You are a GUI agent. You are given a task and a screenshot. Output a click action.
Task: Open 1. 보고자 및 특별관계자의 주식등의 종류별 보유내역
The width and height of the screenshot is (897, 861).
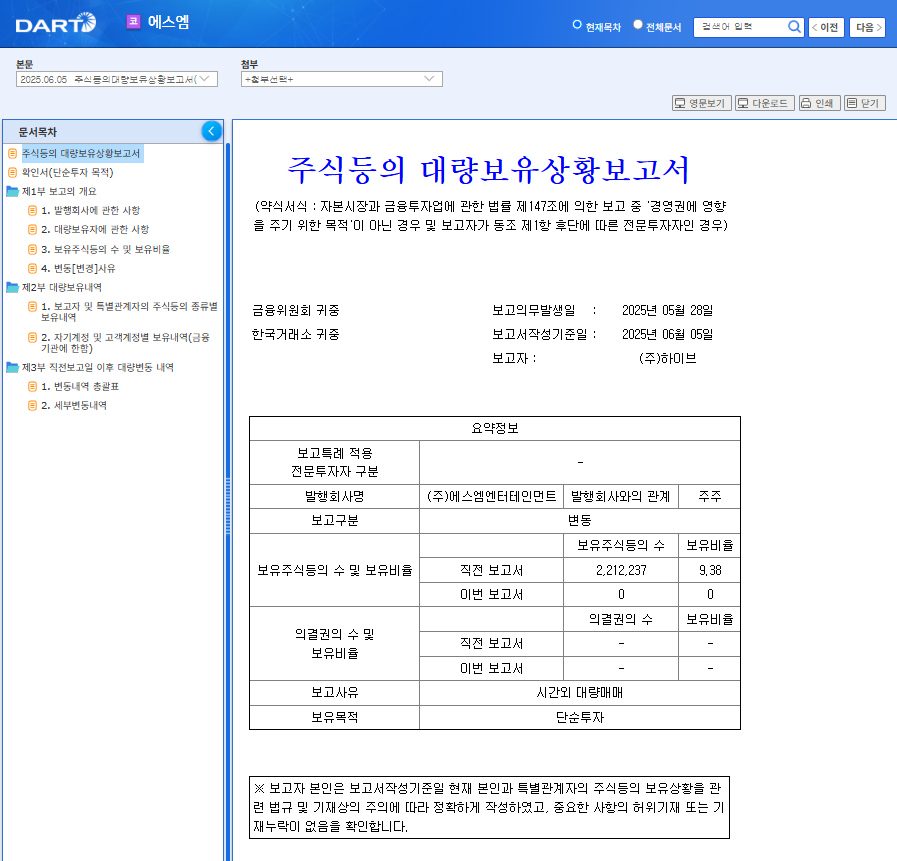[129, 311]
